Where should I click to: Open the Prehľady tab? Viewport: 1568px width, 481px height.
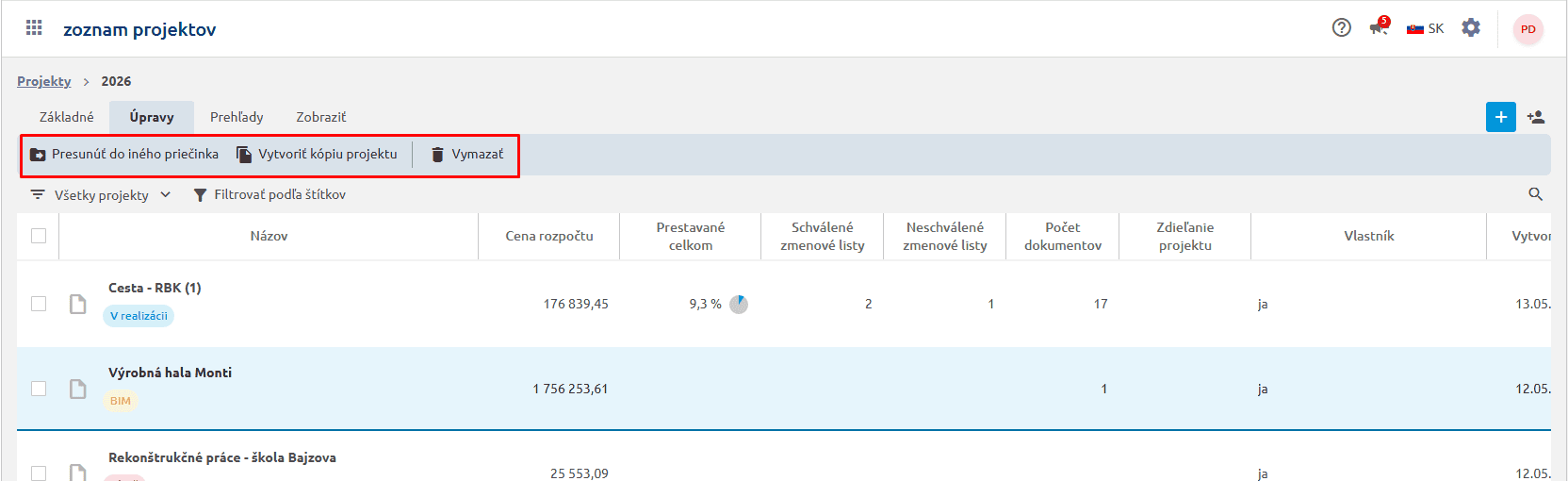tap(237, 117)
